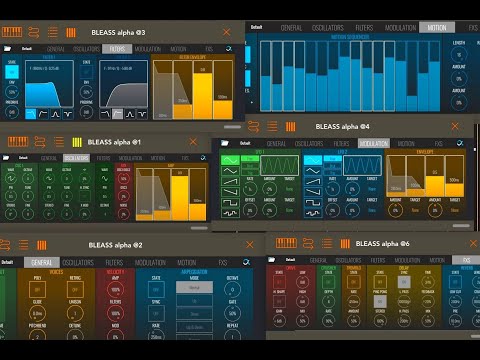Switch to the MODULATION tab in alpha @3

[x=148, y=49]
